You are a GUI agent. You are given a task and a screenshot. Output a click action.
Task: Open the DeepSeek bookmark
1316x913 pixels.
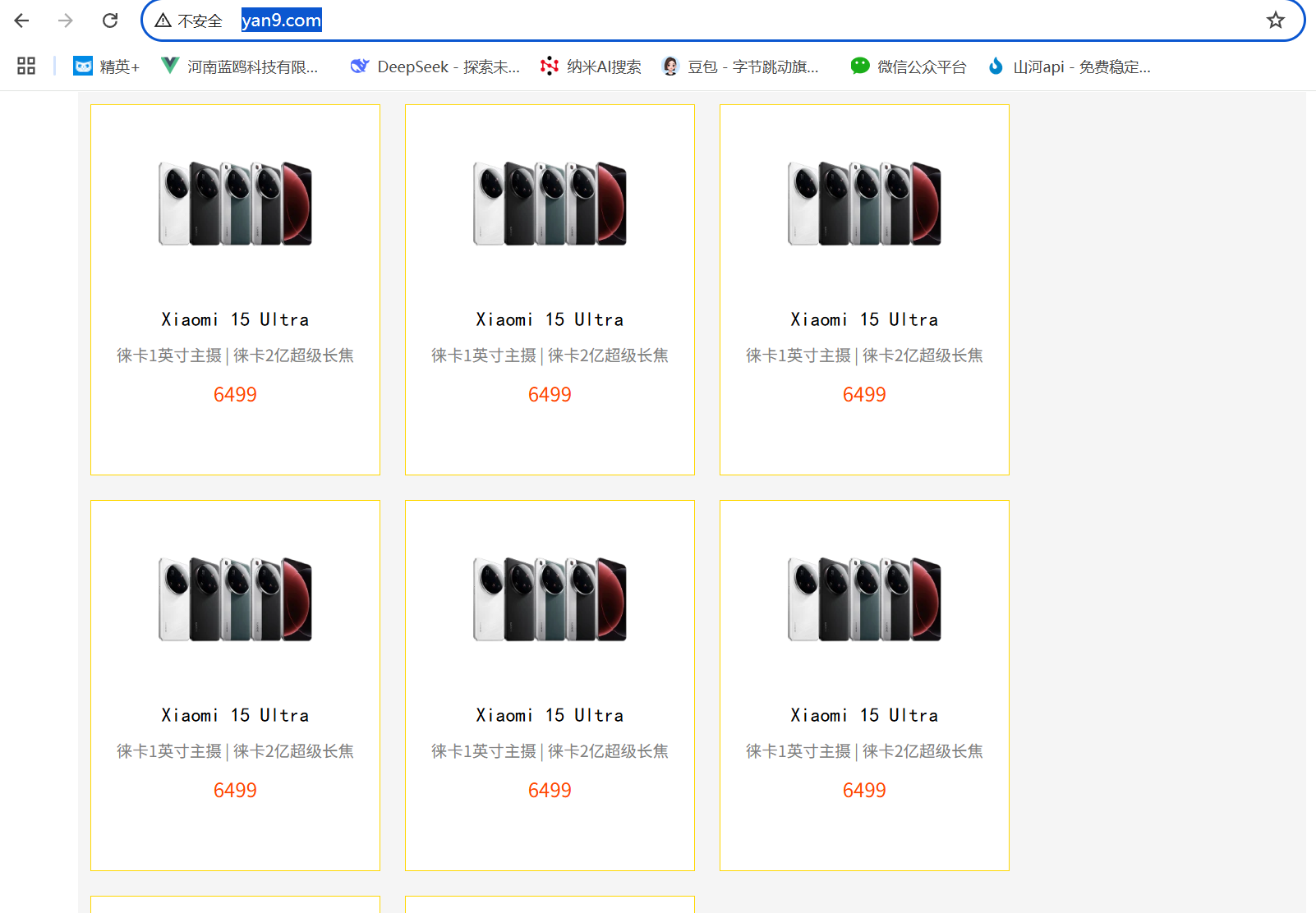(435, 67)
